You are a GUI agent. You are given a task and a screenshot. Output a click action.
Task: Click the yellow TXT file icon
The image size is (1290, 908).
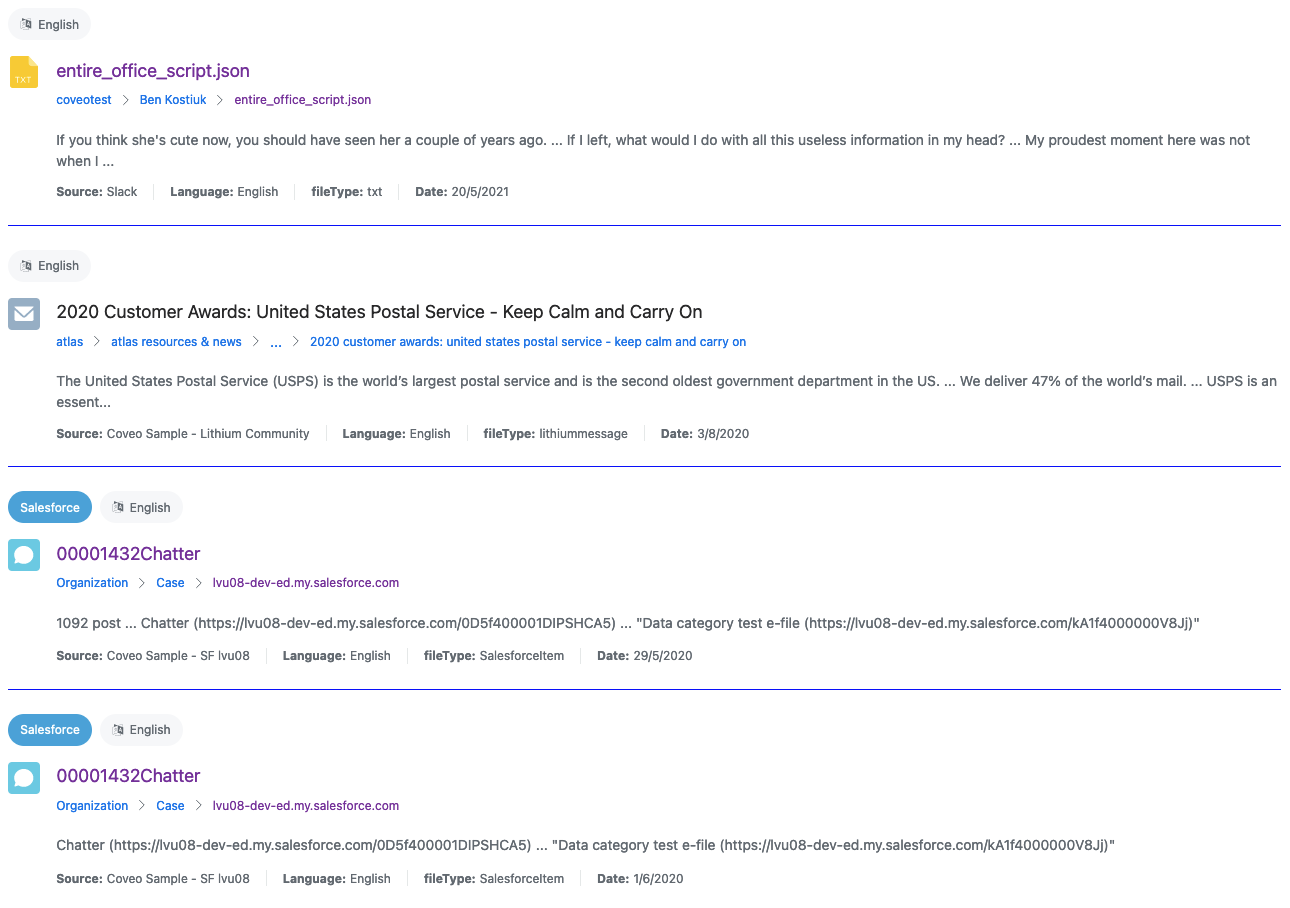click(23, 72)
